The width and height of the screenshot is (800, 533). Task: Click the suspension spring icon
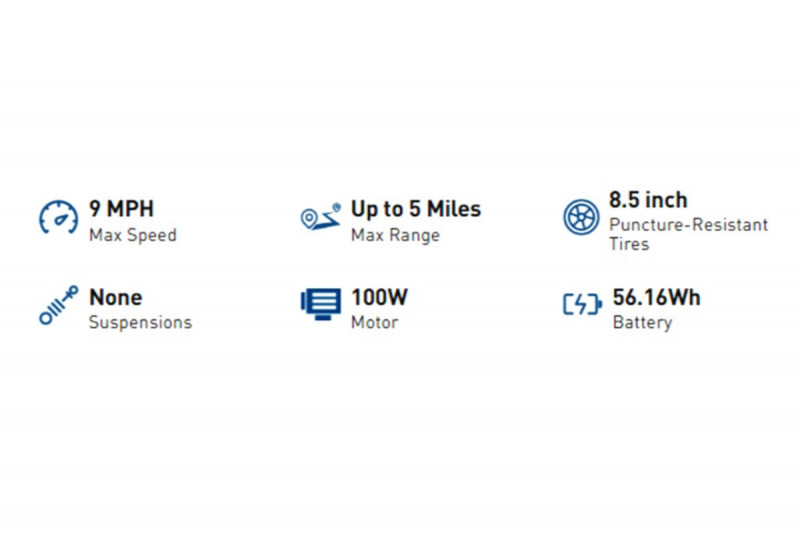(58, 306)
